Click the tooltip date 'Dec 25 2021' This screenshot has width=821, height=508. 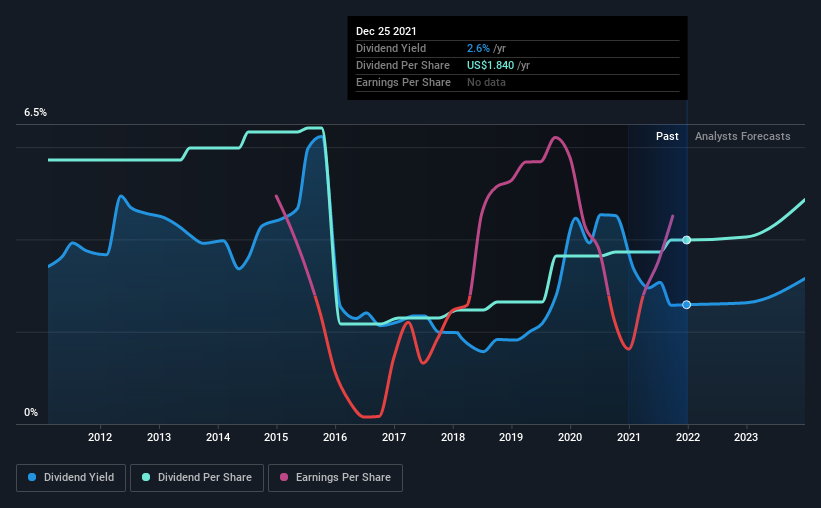[386, 31]
